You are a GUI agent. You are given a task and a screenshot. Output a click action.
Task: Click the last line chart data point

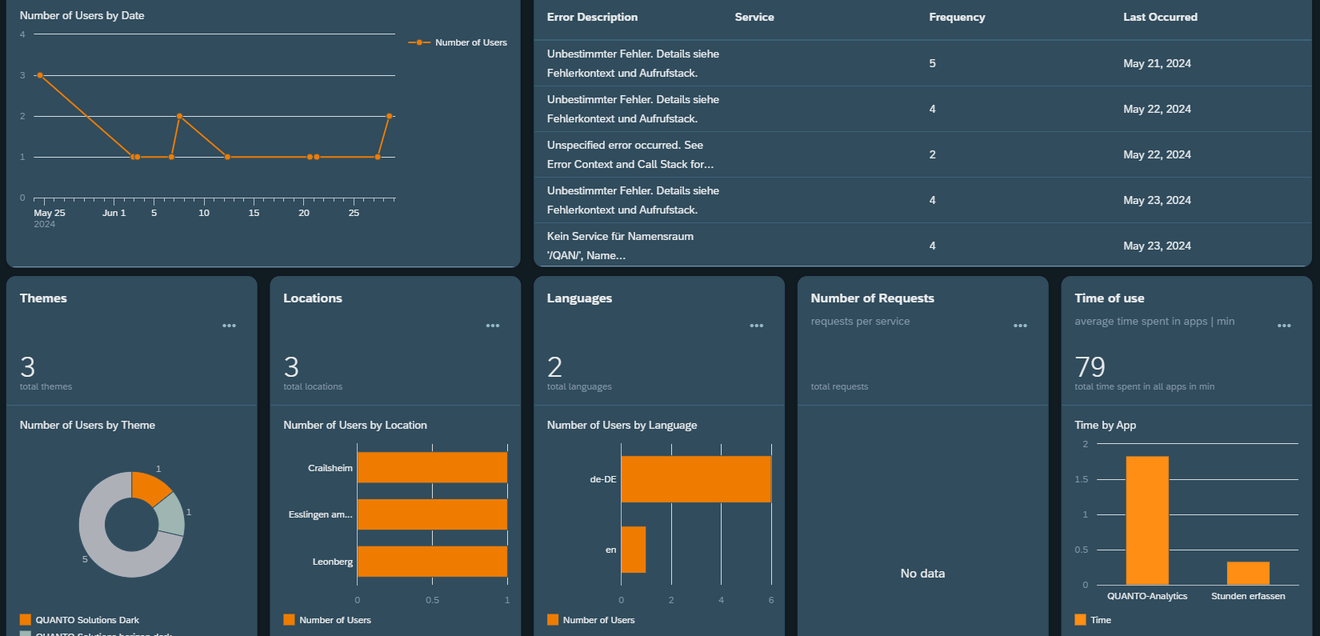coord(389,116)
